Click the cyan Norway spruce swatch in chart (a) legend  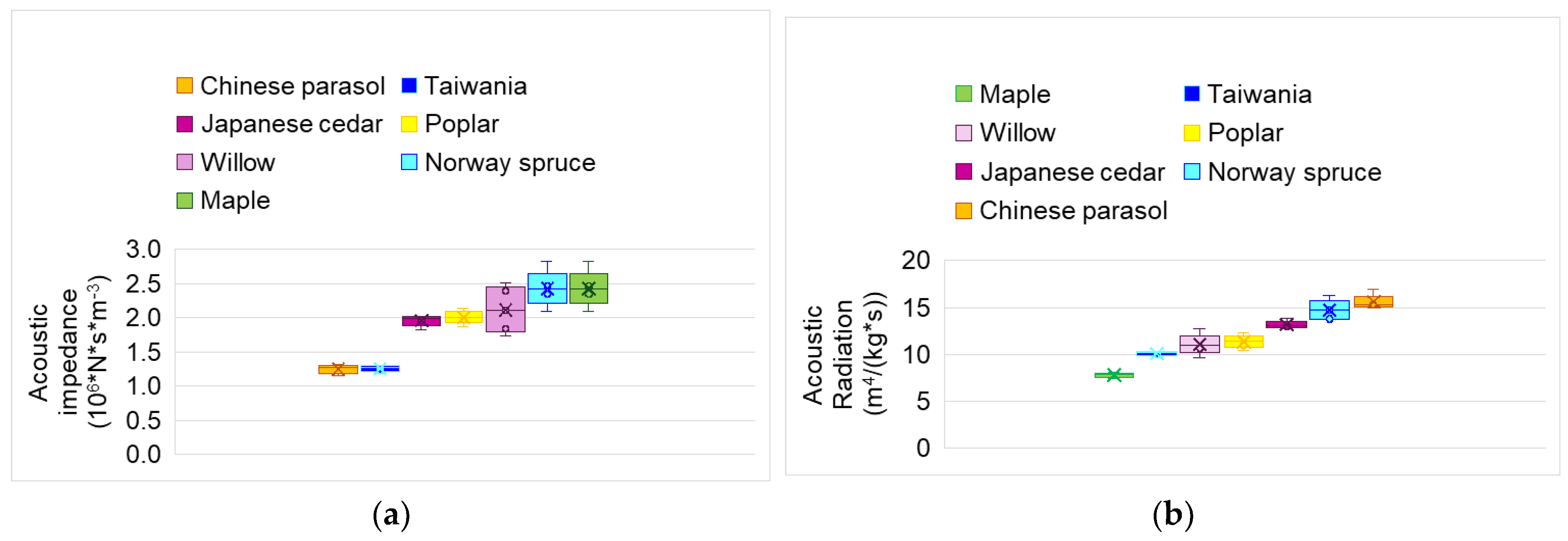click(x=409, y=163)
